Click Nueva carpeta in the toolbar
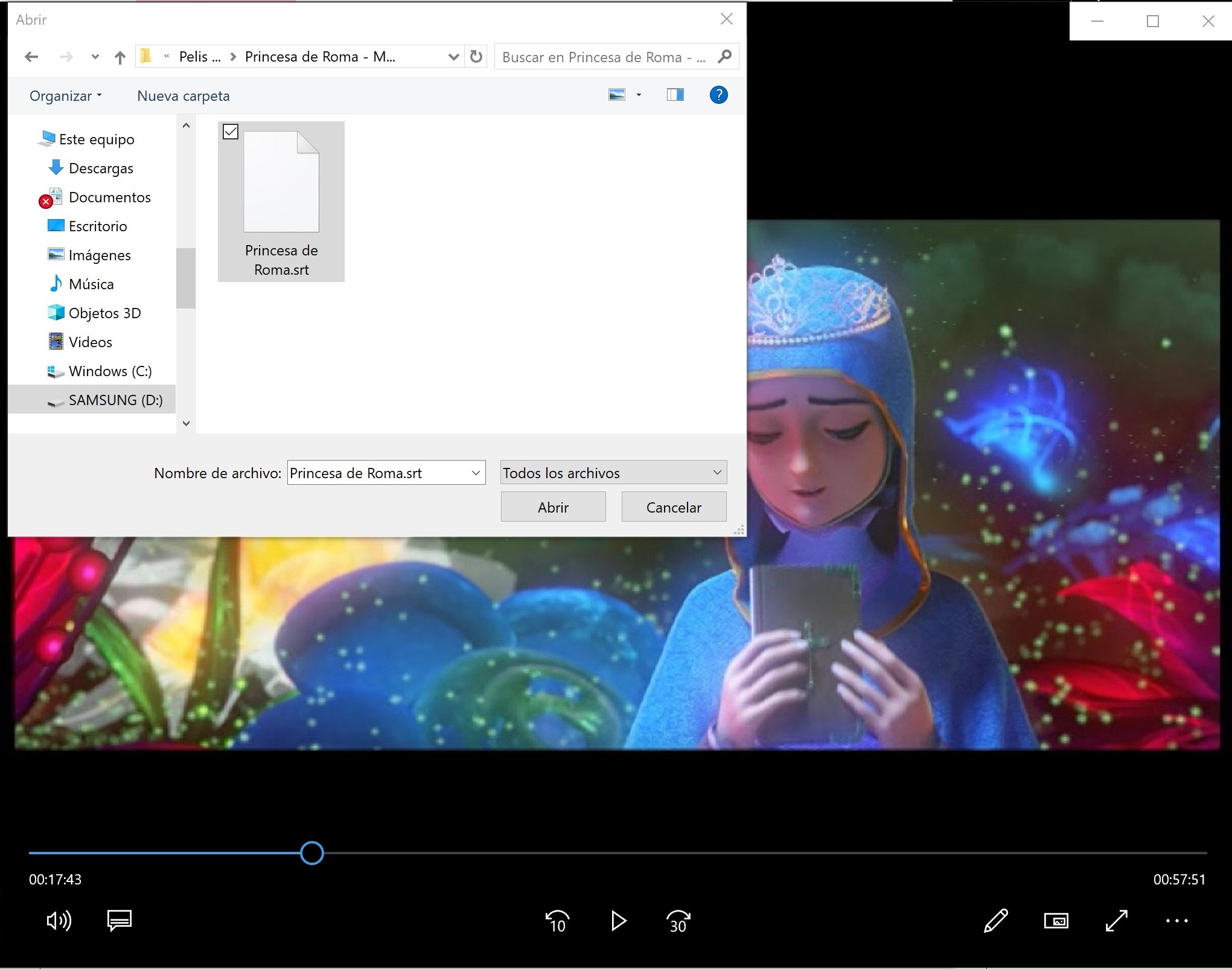Viewport: 1232px width, 969px height. pos(184,96)
